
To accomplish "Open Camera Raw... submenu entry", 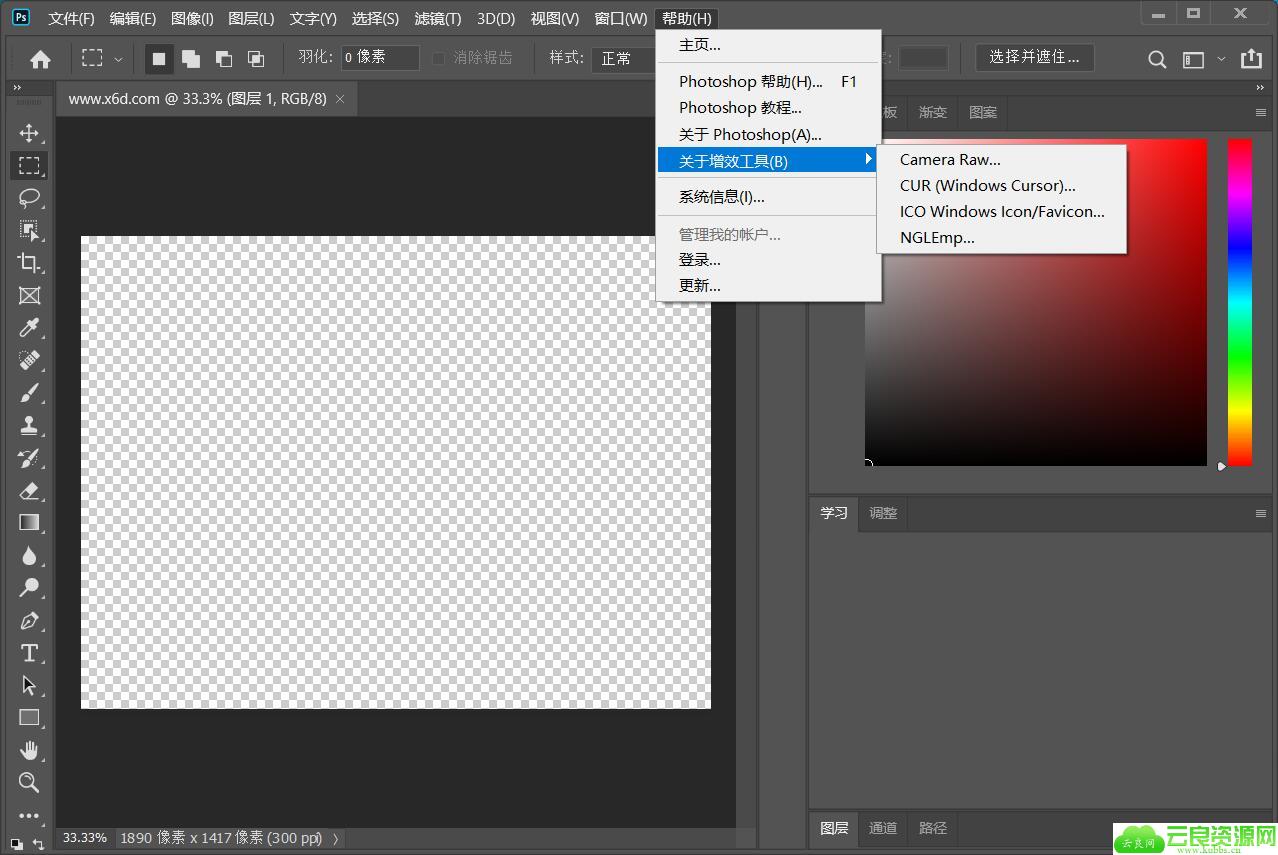I will point(950,160).
